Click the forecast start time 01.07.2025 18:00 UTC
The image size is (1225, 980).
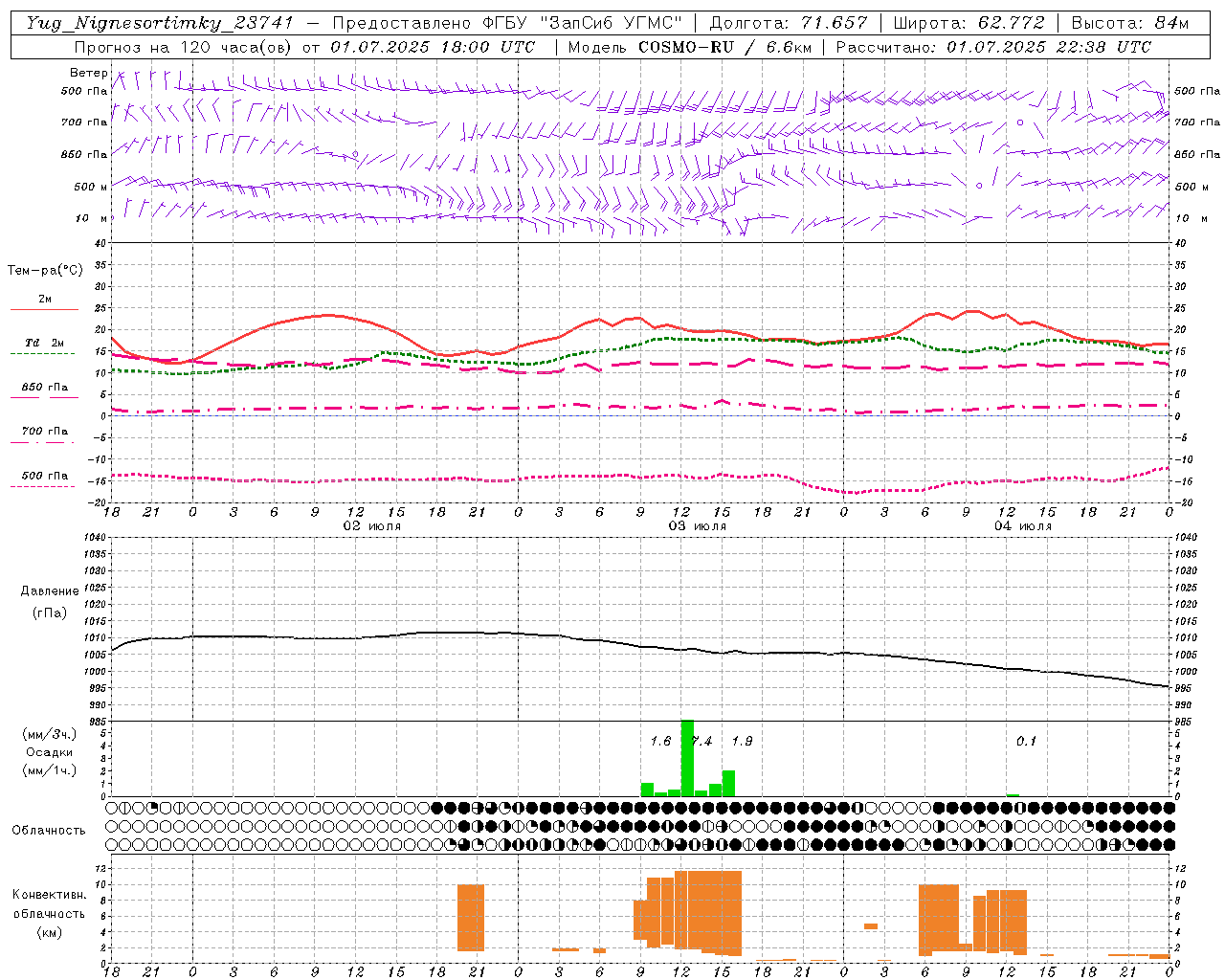(x=433, y=47)
